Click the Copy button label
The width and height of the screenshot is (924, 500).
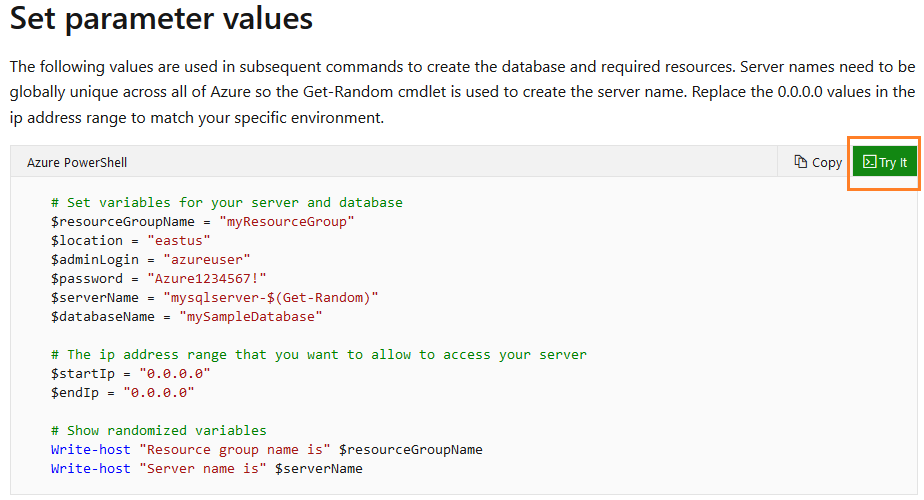pos(827,162)
